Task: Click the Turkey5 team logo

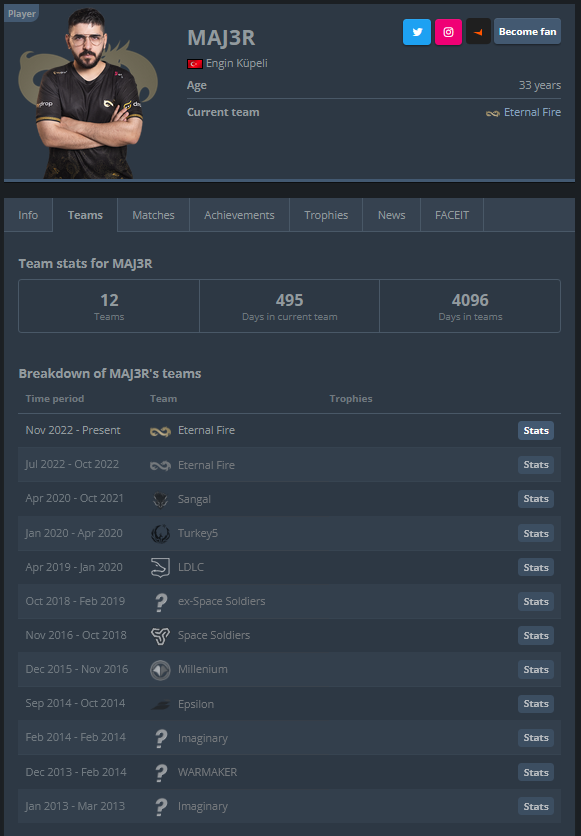Action: tap(160, 533)
